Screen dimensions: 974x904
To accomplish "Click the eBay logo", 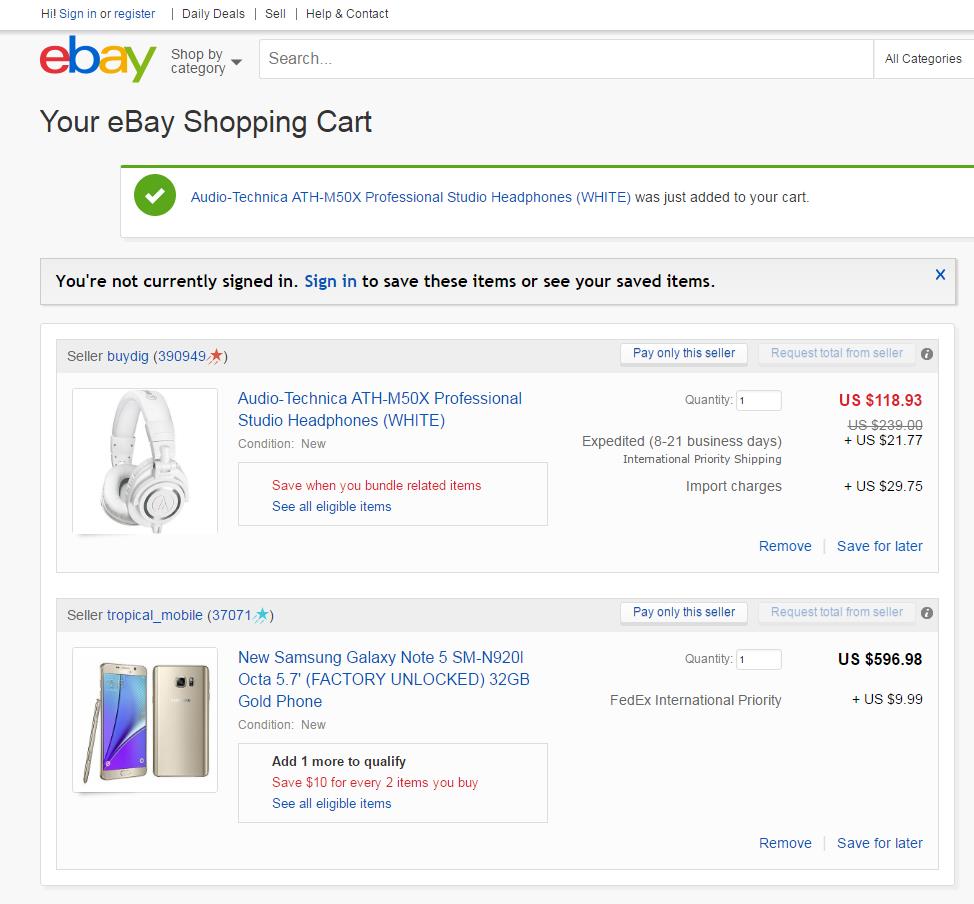I will point(96,60).
